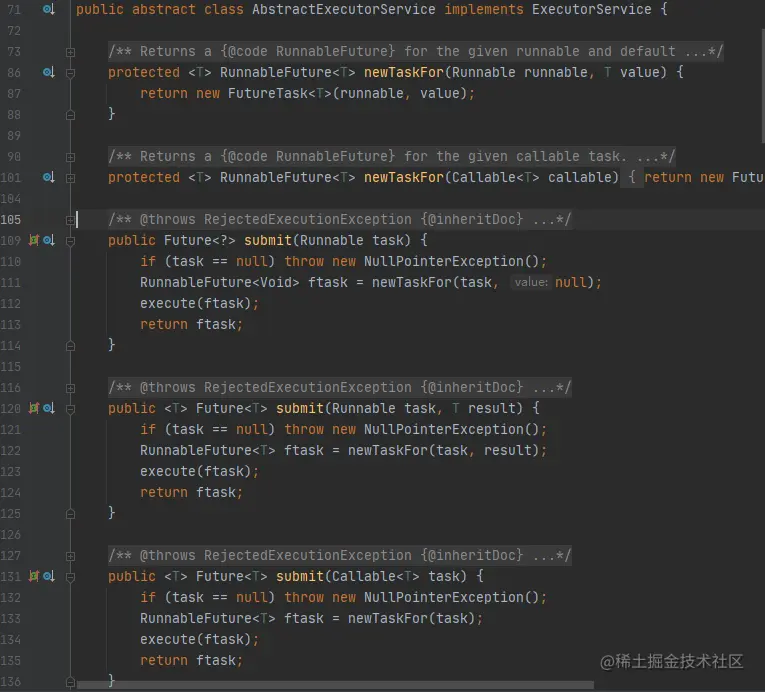The height and width of the screenshot is (692, 765).
Task: Collapse submit(Runnable task) method on line 109
Action: (x=70, y=241)
